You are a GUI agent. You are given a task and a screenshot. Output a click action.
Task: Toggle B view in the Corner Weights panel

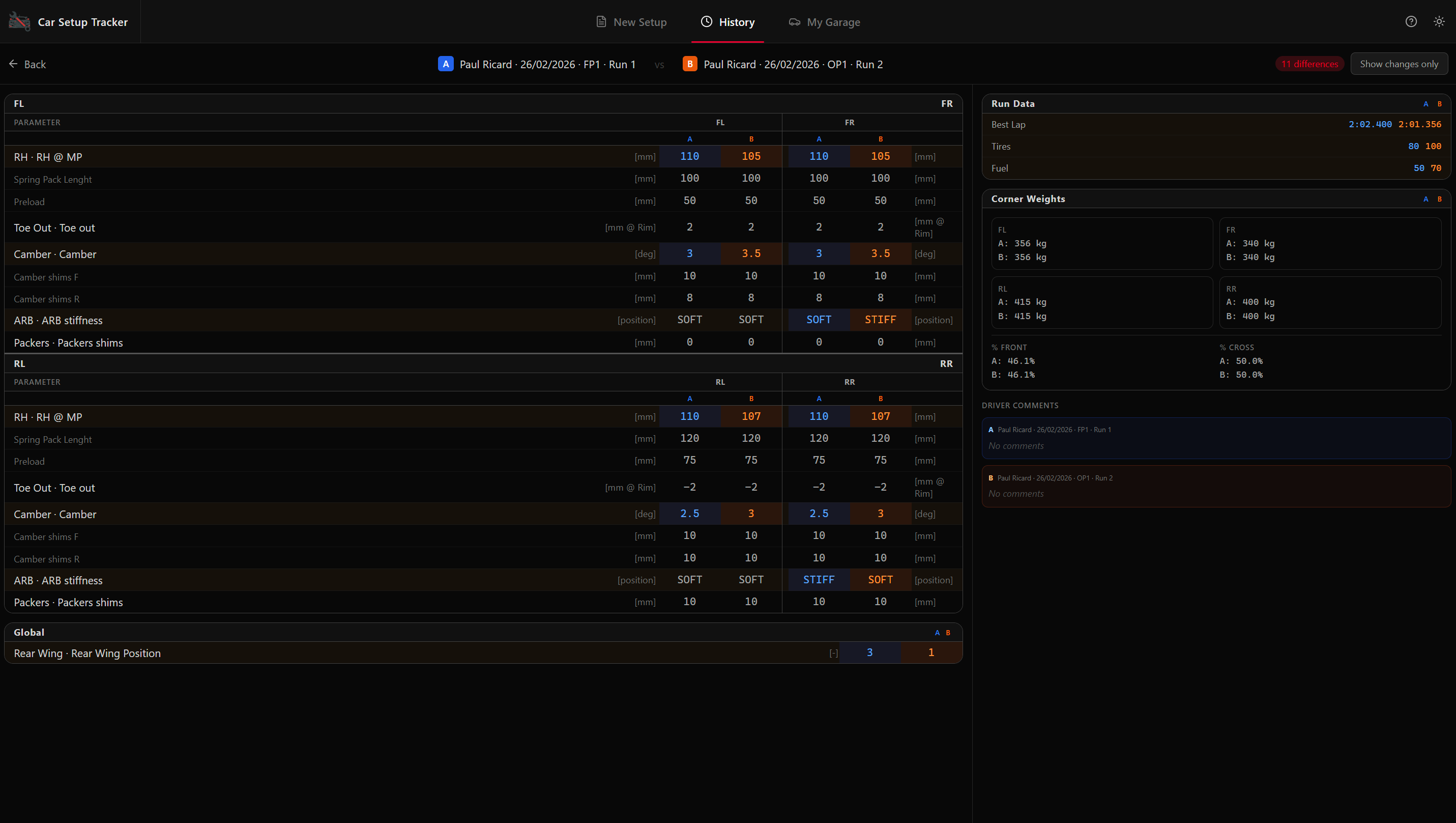[1439, 198]
